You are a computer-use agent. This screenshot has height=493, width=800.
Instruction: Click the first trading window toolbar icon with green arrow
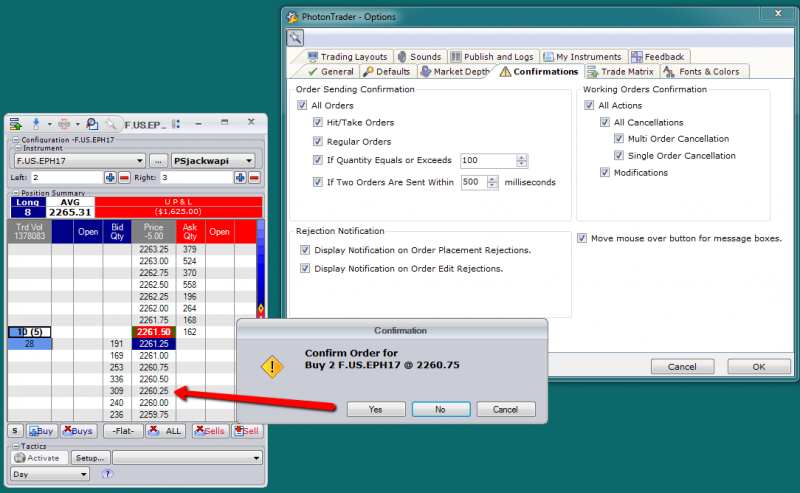coord(16,124)
